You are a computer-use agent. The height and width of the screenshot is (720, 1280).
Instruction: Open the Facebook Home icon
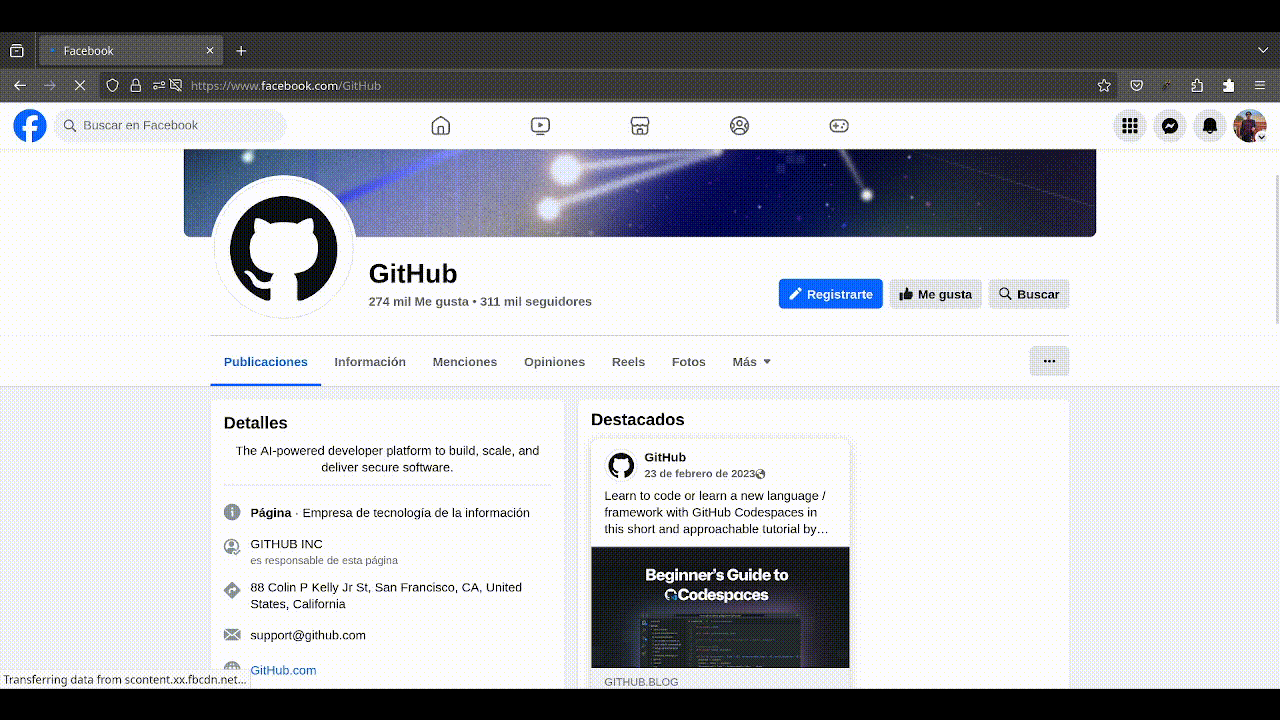(x=440, y=126)
